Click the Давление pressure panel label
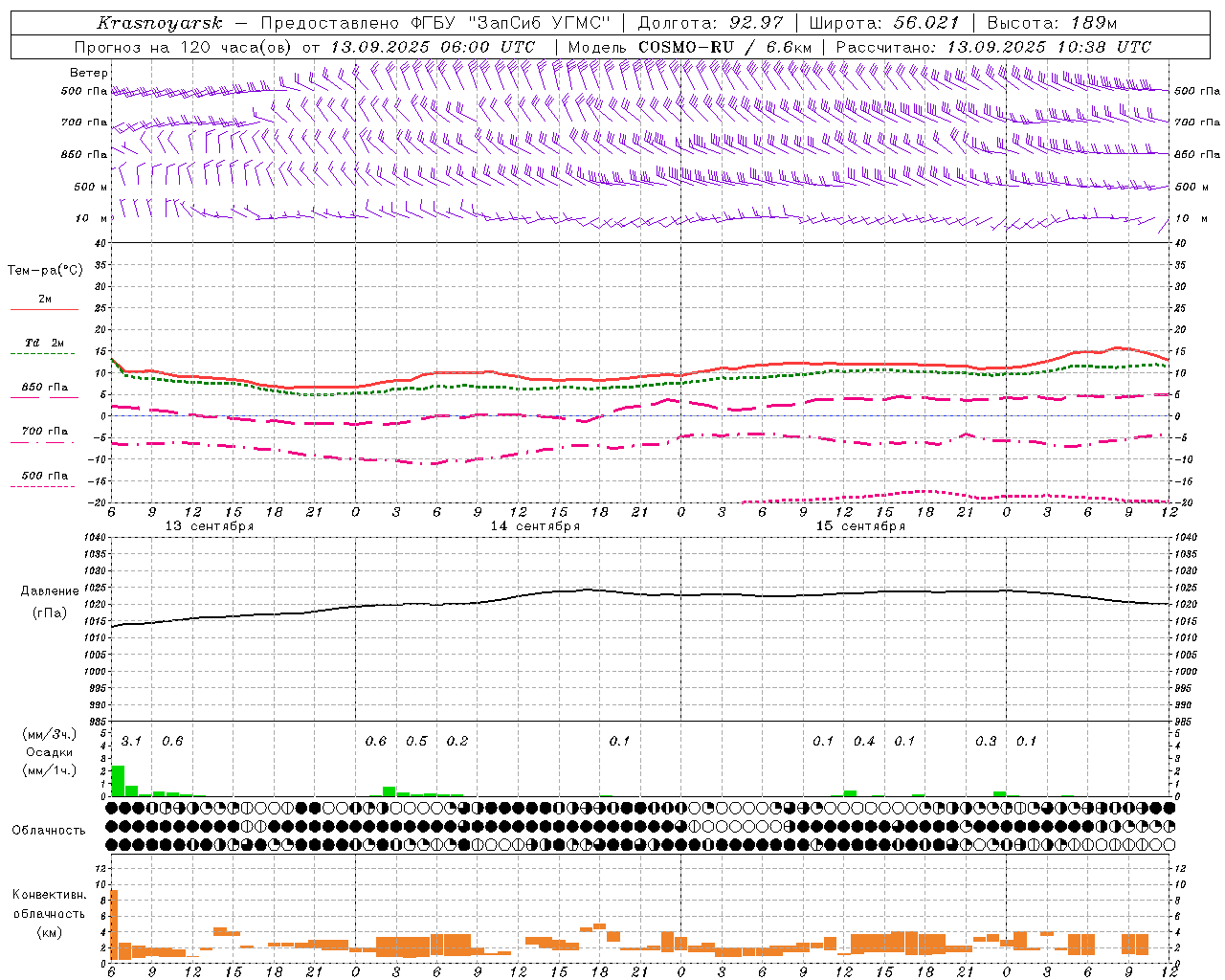Image resolution: width=1225 pixels, height=980 pixels. tap(50, 591)
